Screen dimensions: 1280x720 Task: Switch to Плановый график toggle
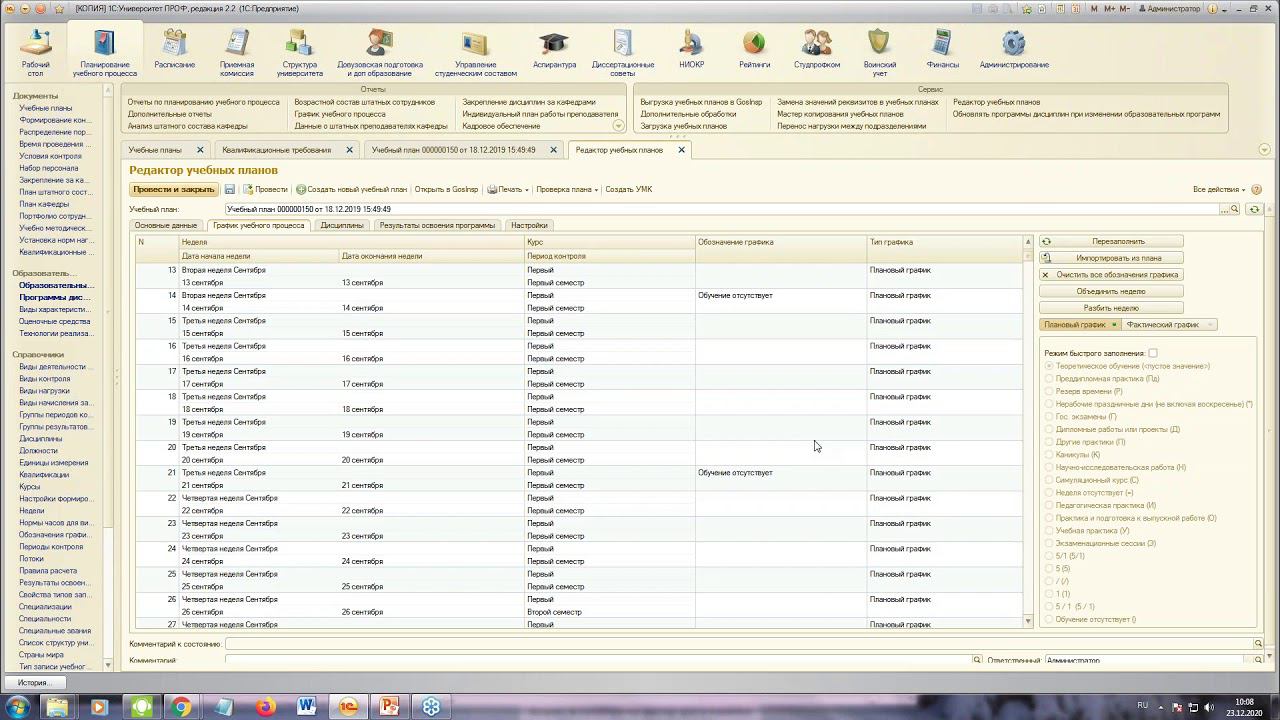(x=1079, y=324)
